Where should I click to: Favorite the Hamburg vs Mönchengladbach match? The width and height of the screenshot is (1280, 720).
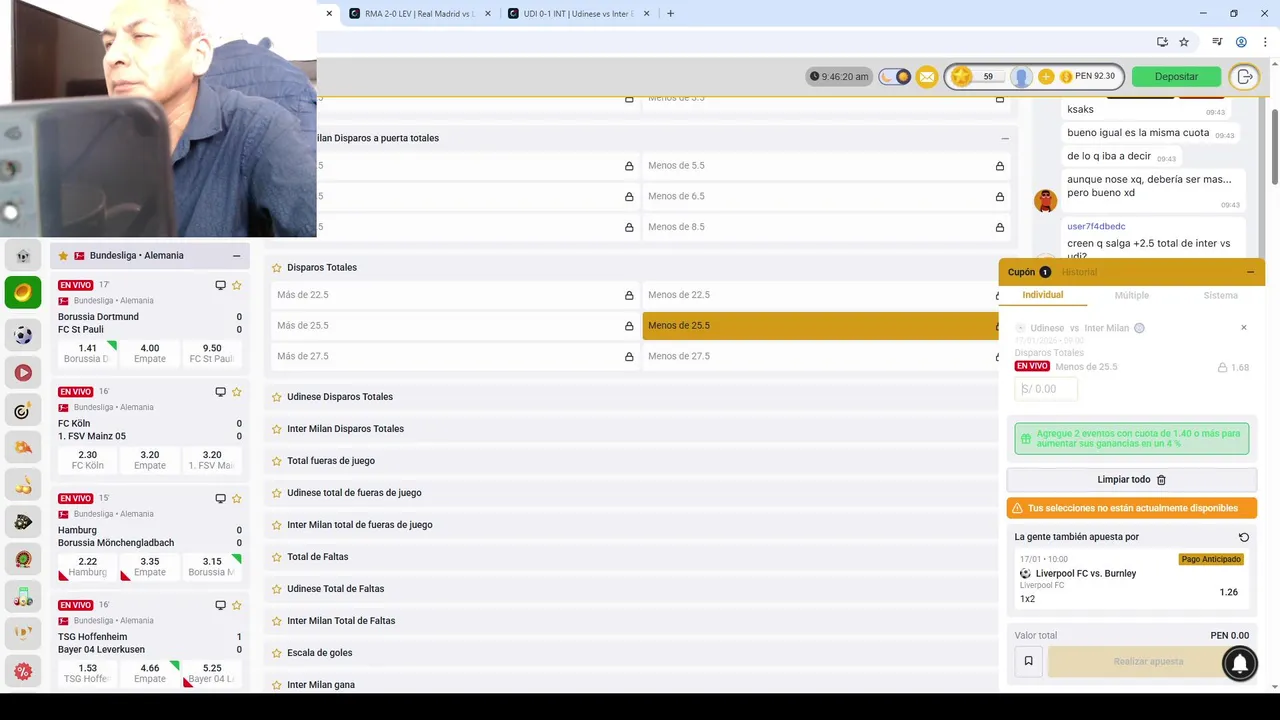[237, 498]
